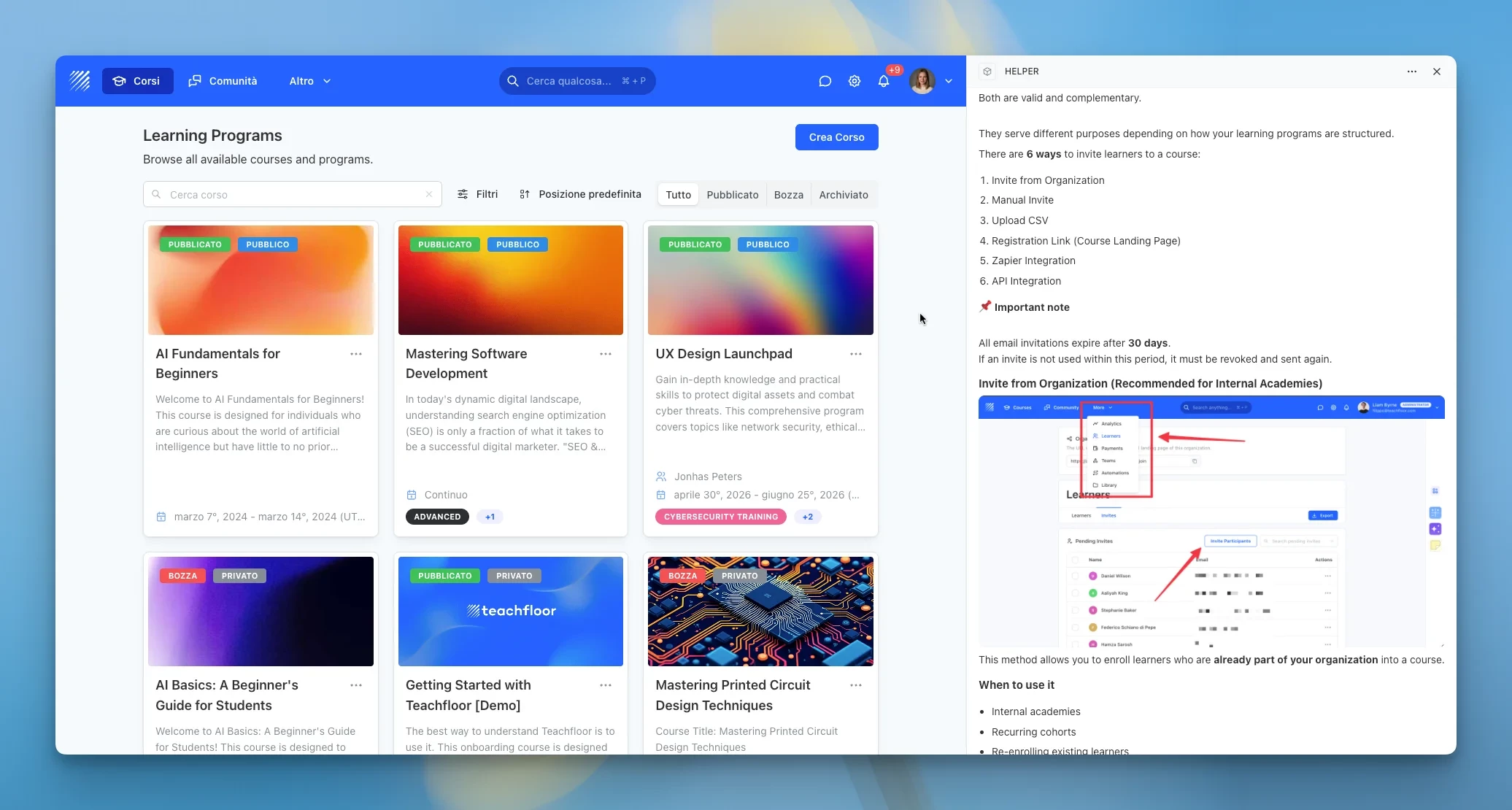The image size is (1512, 810).
Task: Close the Helper panel
Action: 1437,72
